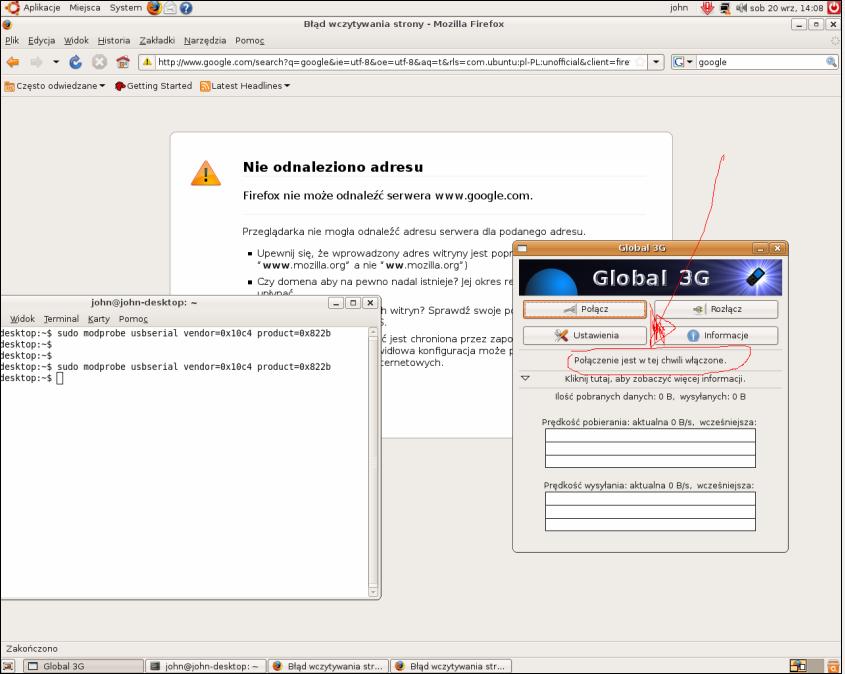Viewport: 845px width, 674px height.
Task: Open the Miejsca menu in top panel
Action: 85,8
